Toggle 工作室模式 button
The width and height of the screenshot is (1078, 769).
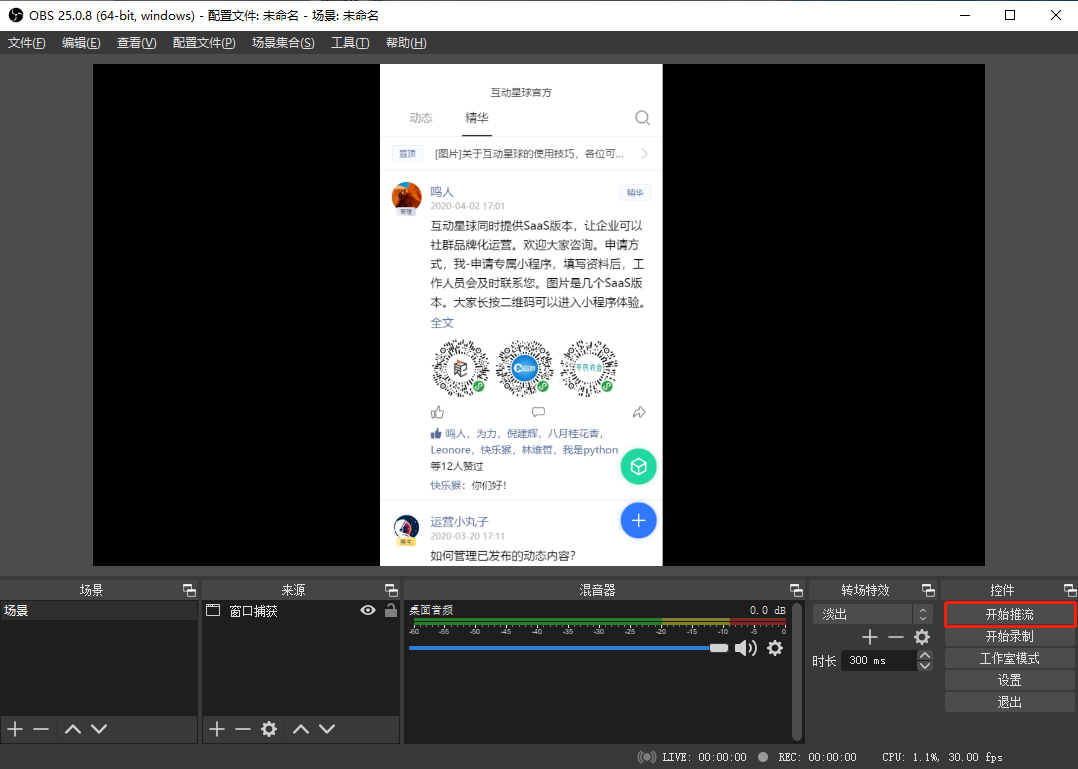1009,658
